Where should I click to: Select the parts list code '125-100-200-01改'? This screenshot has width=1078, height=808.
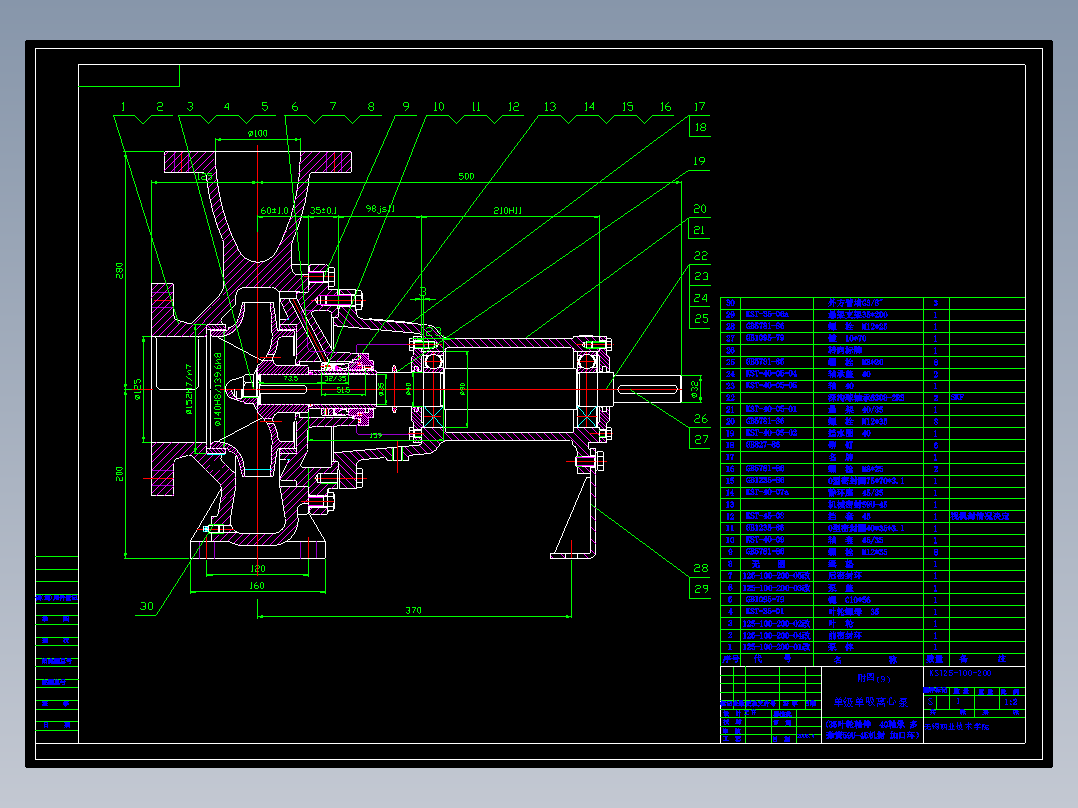click(x=777, y=647)
